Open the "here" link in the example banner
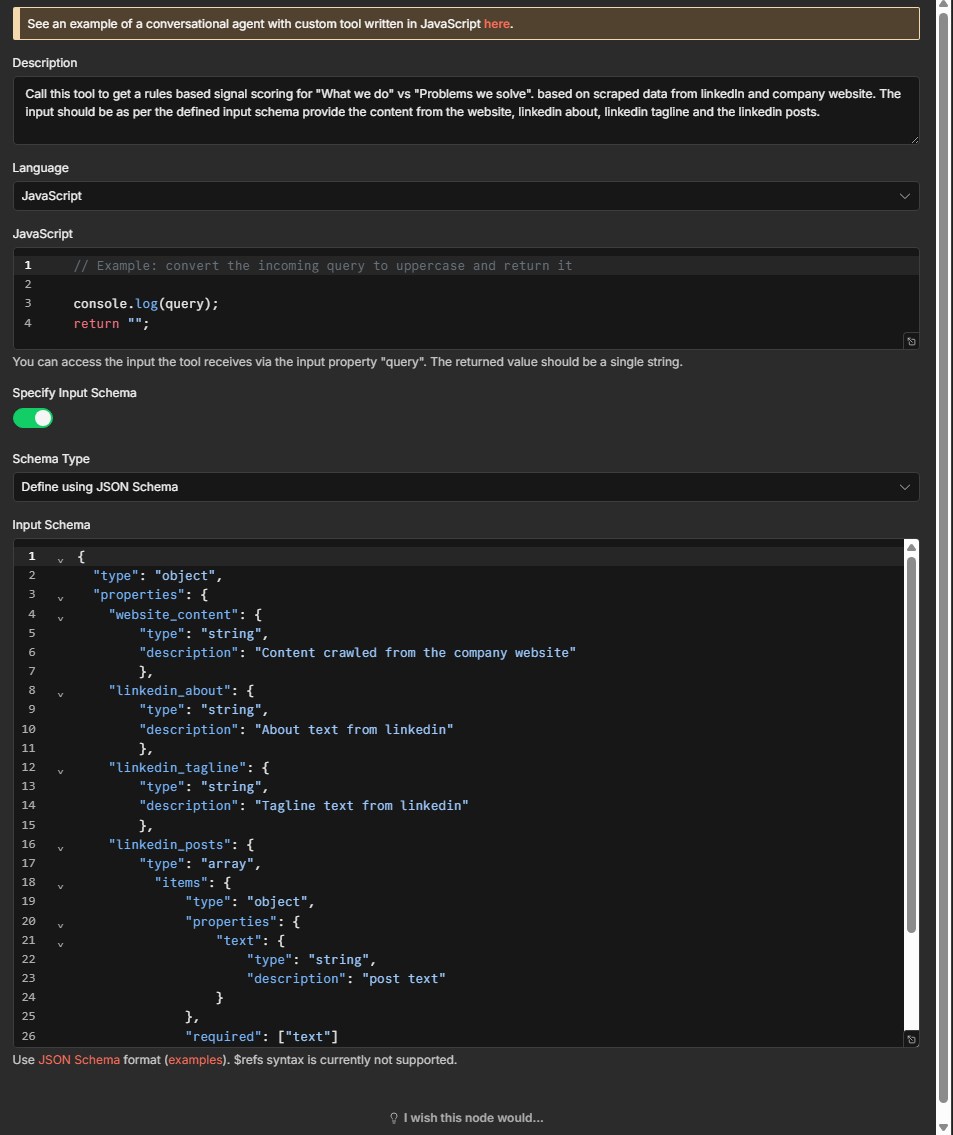Viewport: 953px width, 1135px height. (496, 23)
